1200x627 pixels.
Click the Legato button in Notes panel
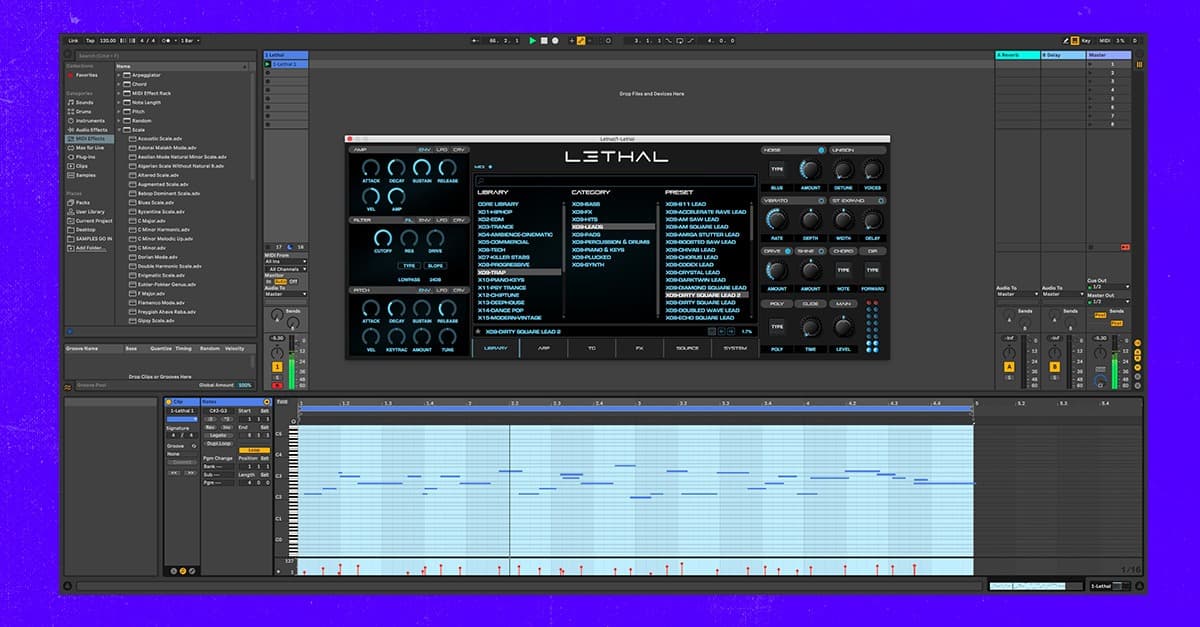[x=217, y=436]
